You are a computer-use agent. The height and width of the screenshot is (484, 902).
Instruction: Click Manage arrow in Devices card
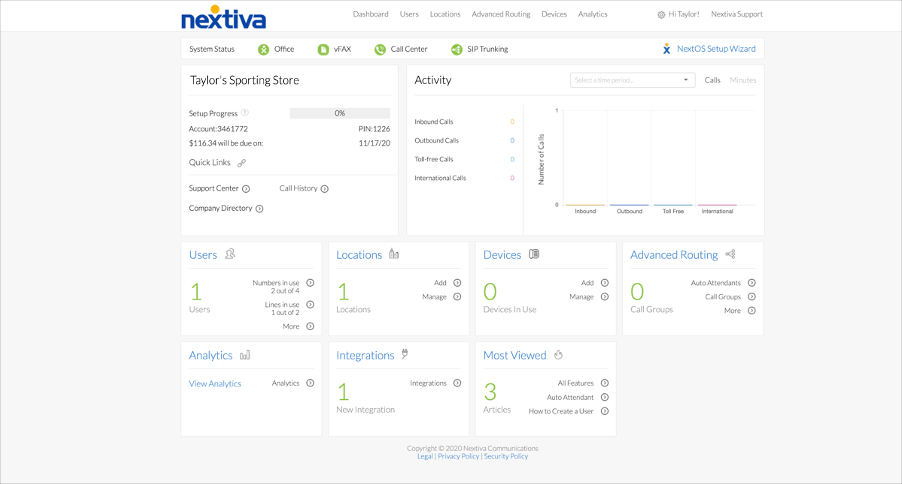coord(605,297)
